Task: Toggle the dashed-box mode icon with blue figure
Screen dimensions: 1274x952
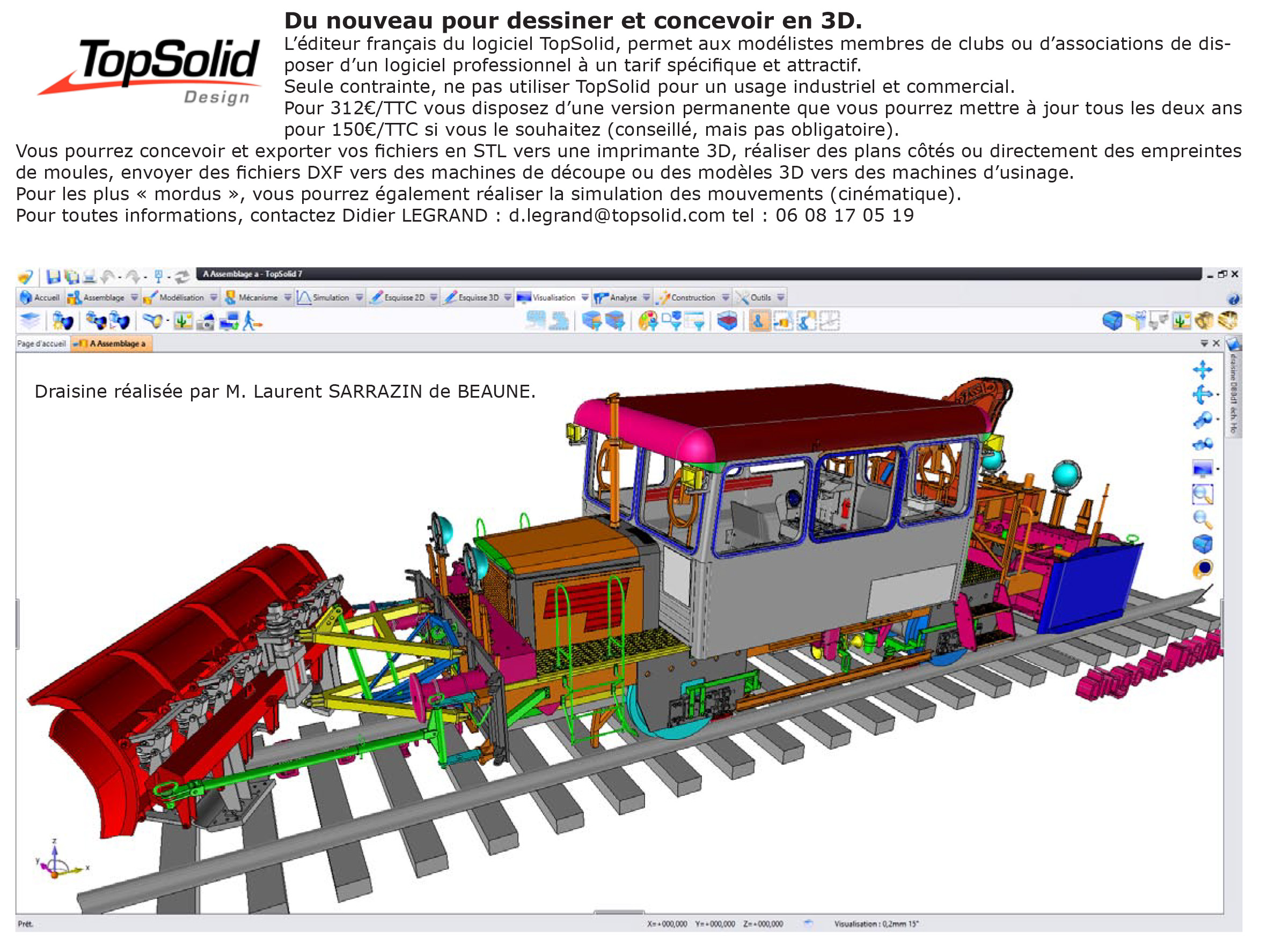Action: coord(807,321)
